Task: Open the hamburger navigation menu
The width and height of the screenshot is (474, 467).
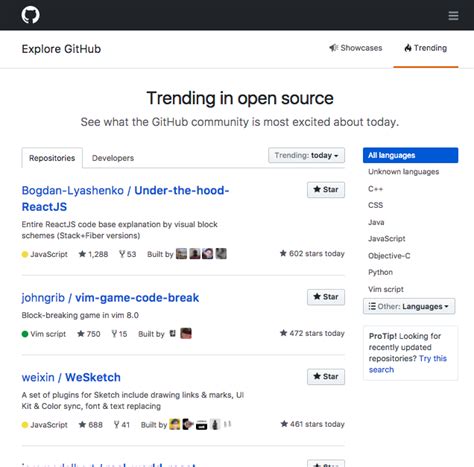Action: click(x=453, y=16)
